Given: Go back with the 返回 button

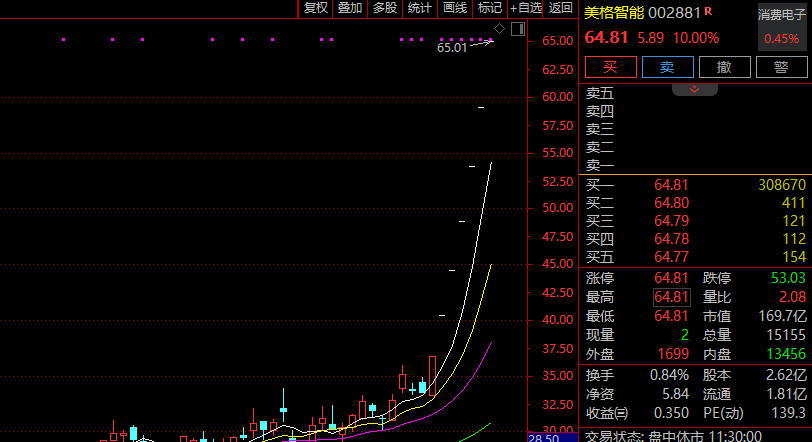Looking at the screenshot, I should pyautogui.click(x=561, y=8).
